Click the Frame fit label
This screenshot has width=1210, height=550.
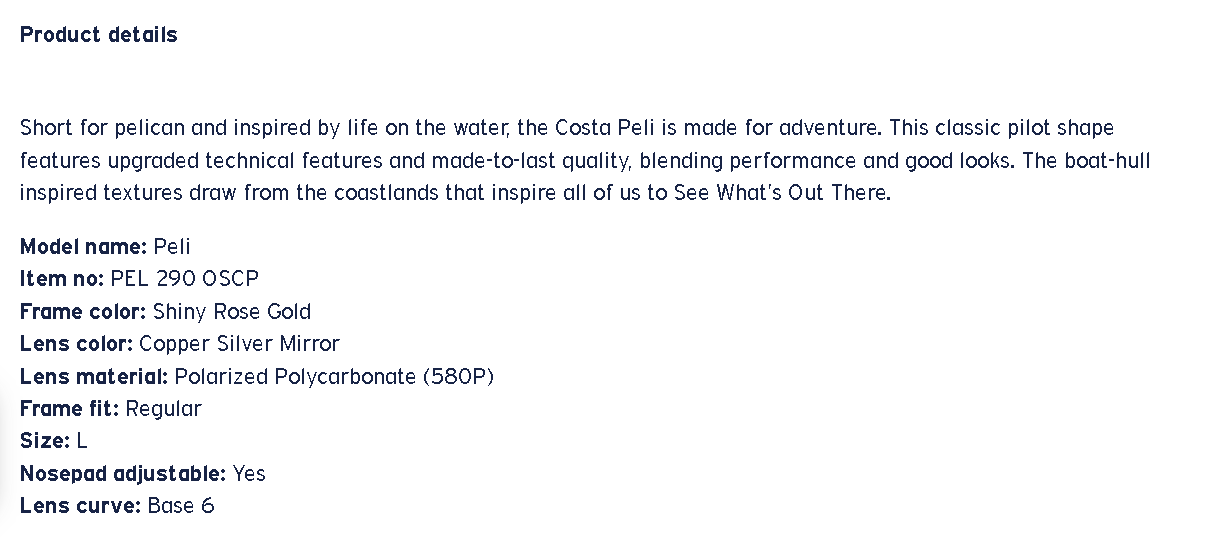69,409
